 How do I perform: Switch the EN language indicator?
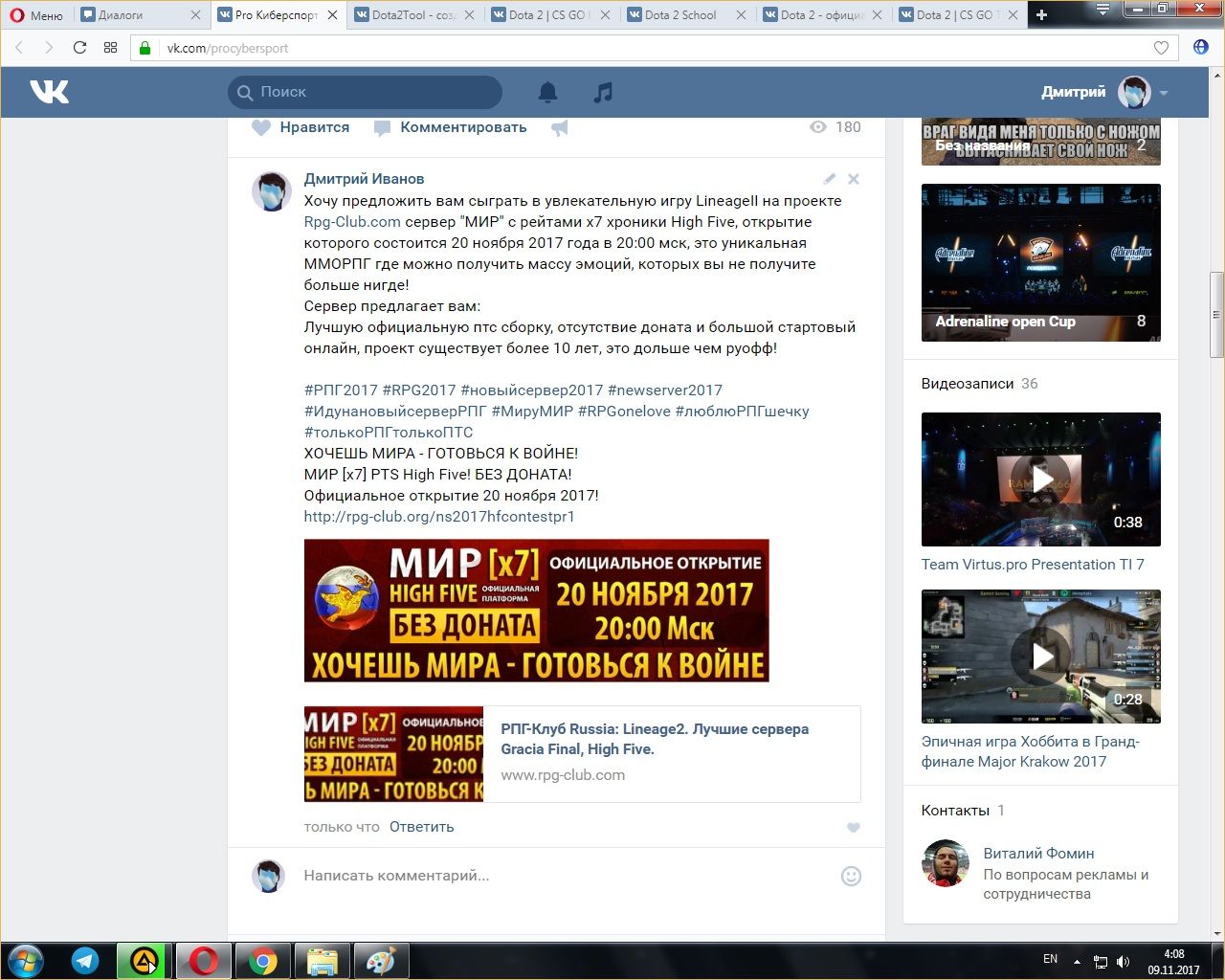point(1050,959)
